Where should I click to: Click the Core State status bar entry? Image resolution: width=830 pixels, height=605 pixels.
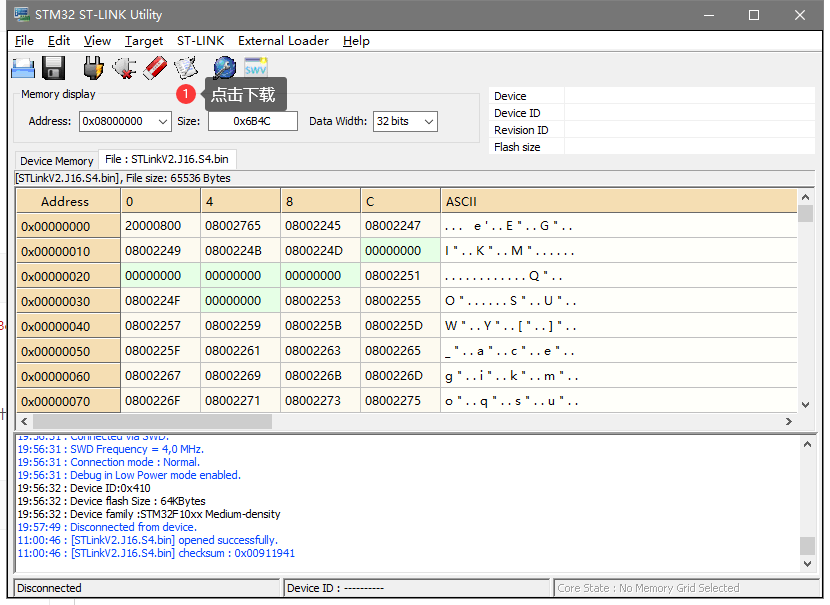point(685,588)
